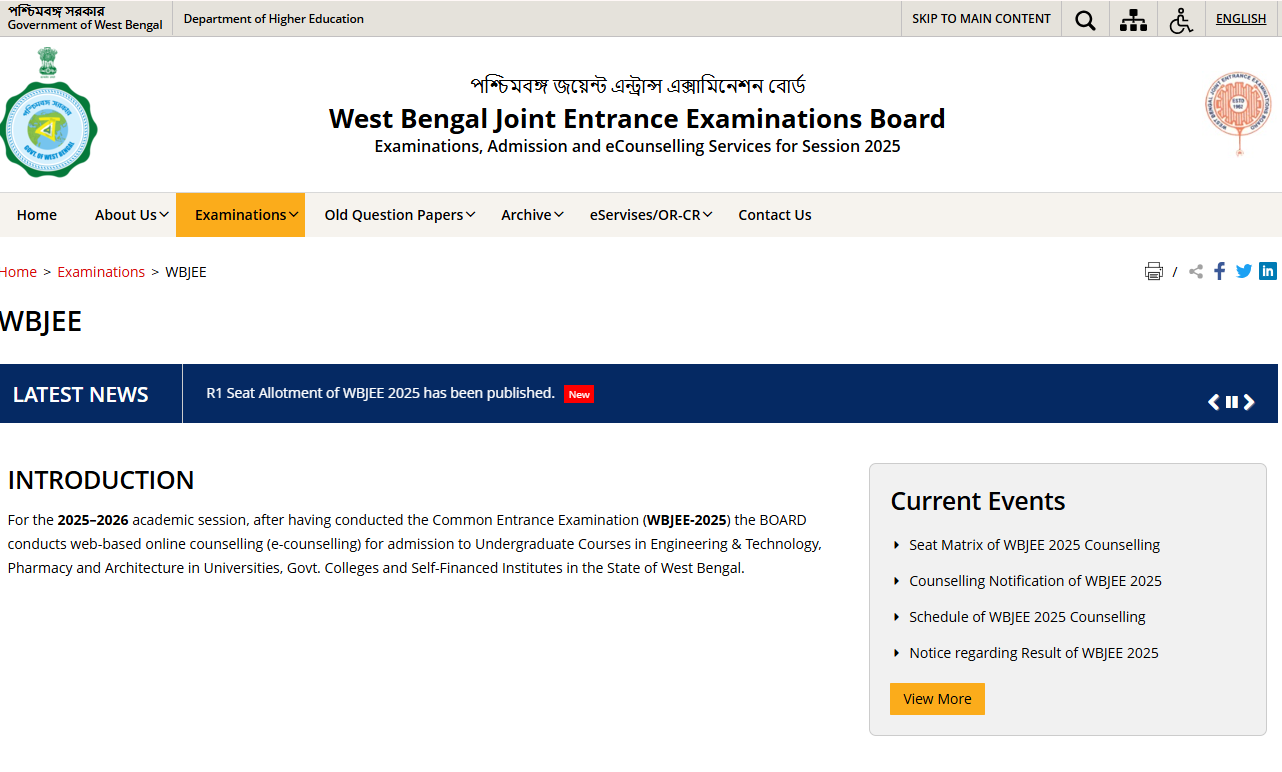The height and width of the screenshot is (772, 1282).
Task: Expand the Archive menu
Action: pyautogui.click(x=532, y=215)
